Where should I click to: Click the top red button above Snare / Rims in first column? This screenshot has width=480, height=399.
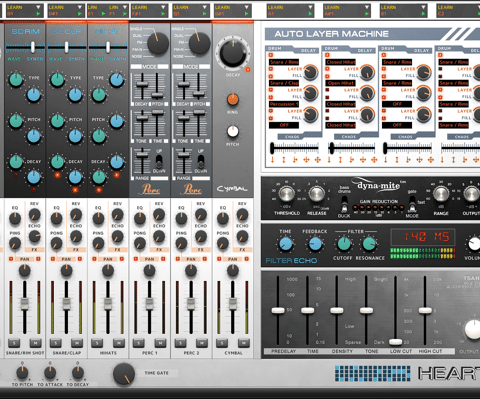coord(271,55)
